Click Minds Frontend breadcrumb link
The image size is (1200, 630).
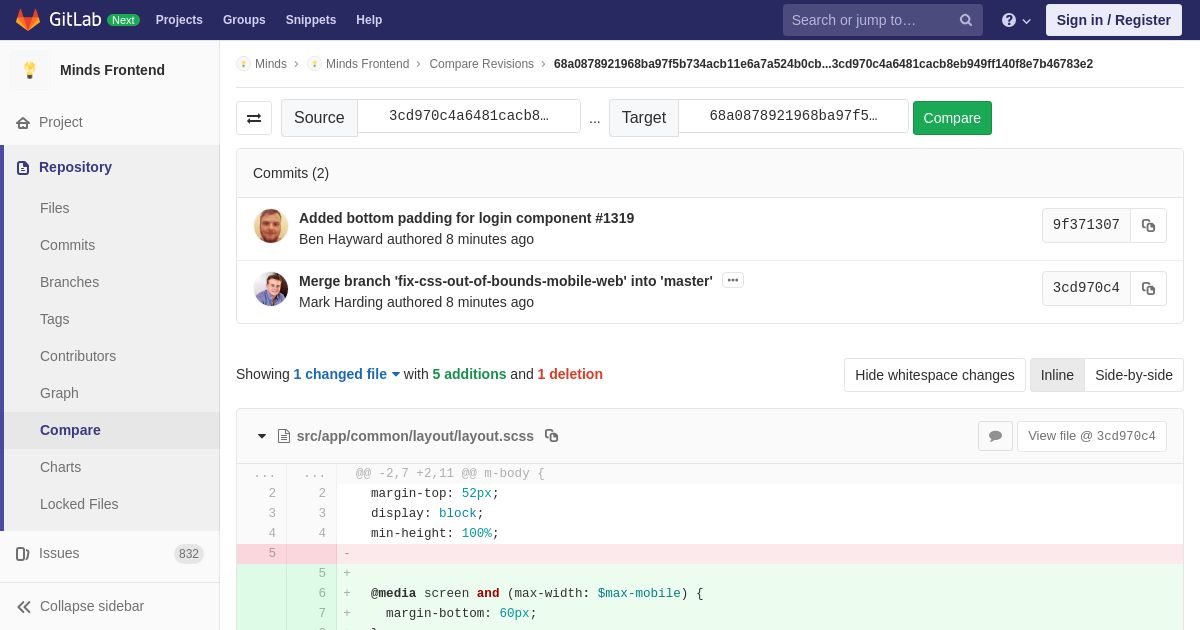pos(367,64)
